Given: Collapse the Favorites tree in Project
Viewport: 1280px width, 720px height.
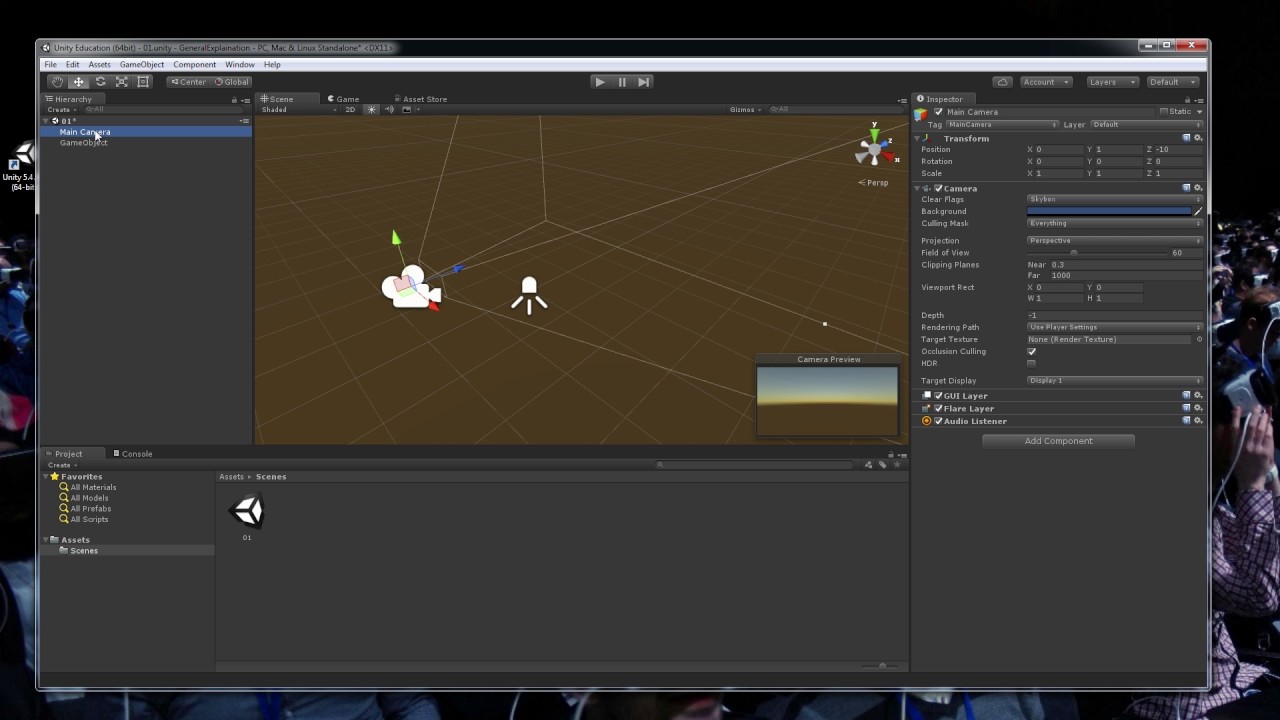Looking at the screenshot, I should coord(46,476).
